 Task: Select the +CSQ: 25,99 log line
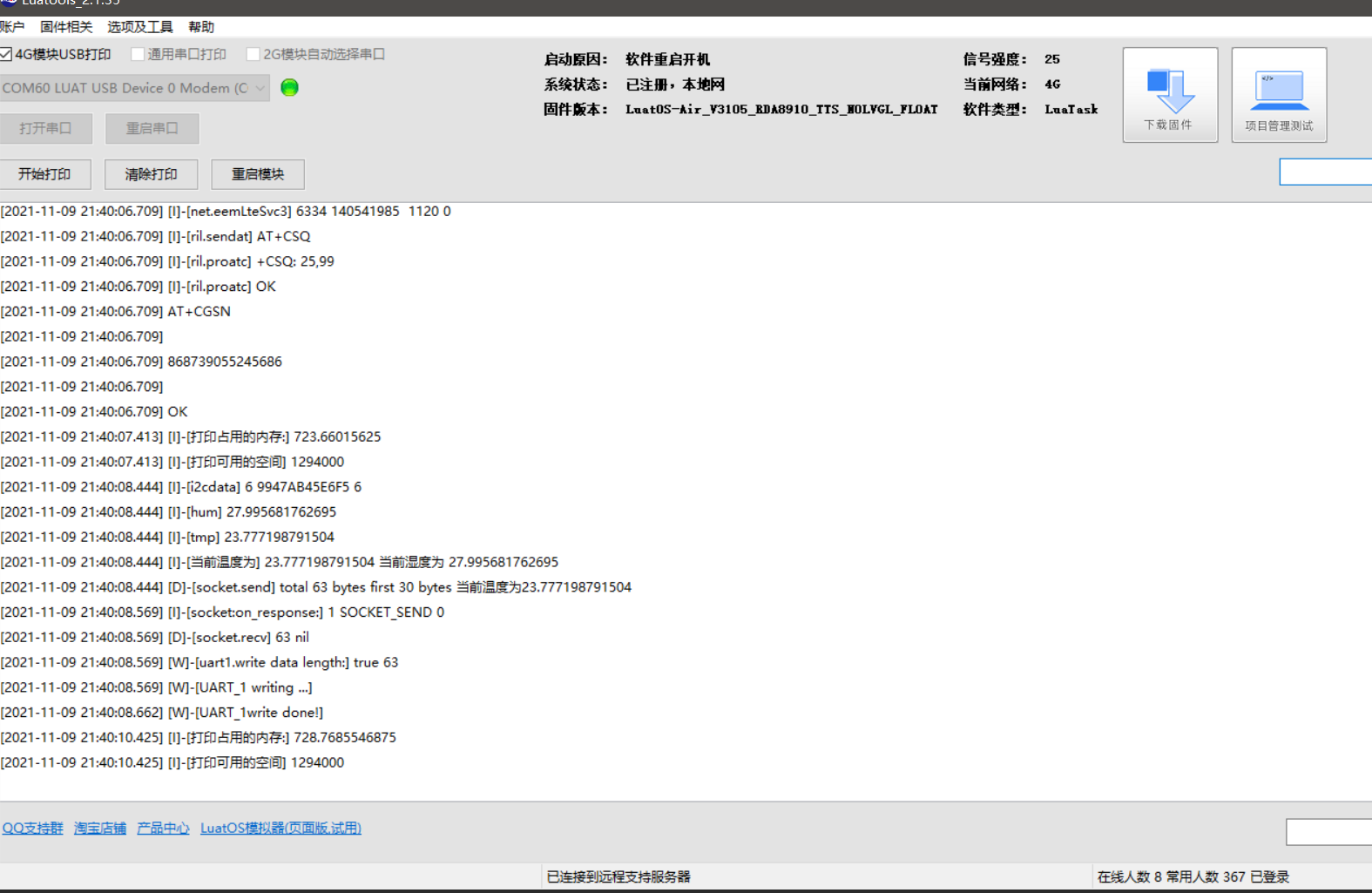click(x=167, y=261)
